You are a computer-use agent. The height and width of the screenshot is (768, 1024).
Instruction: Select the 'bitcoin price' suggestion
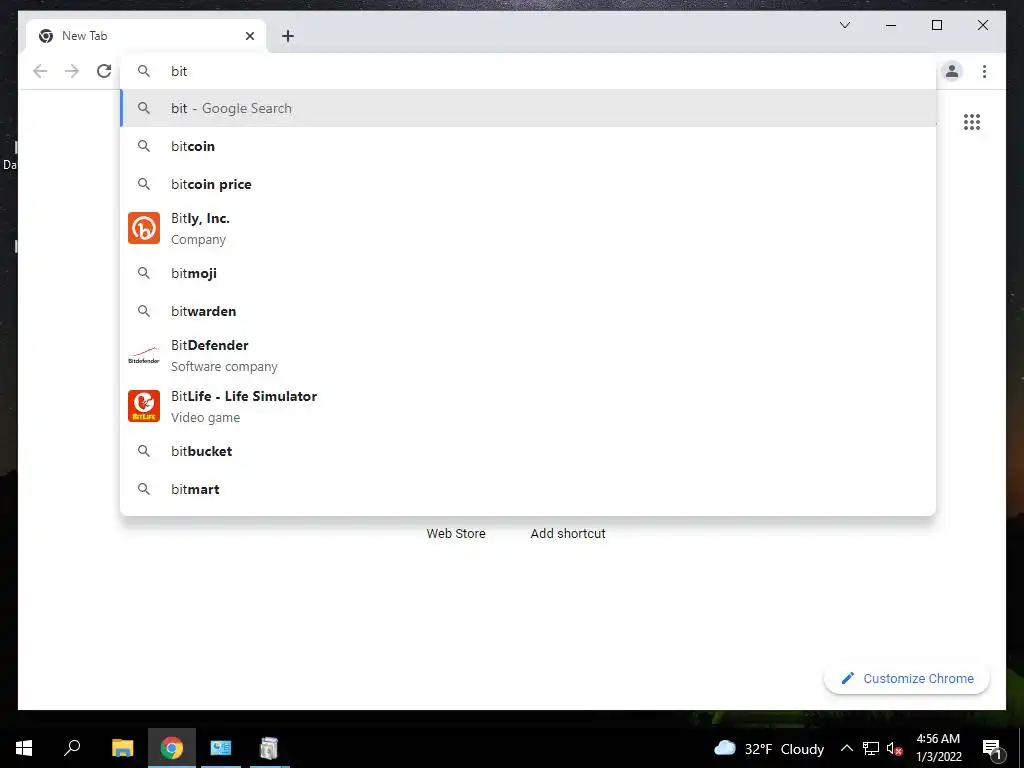click(528, 184)
